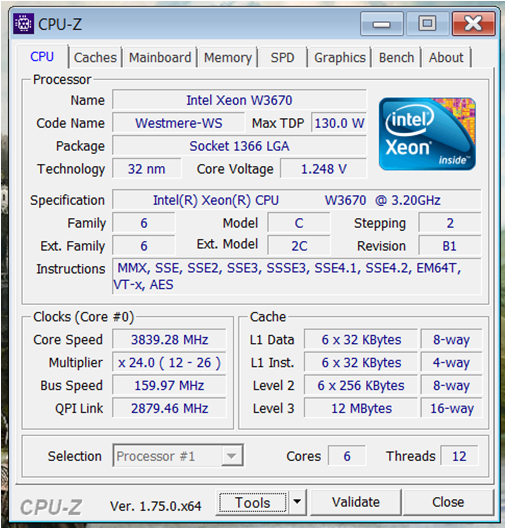
Task: Switch to the Memory tab
Action: (x=228, y=58)
